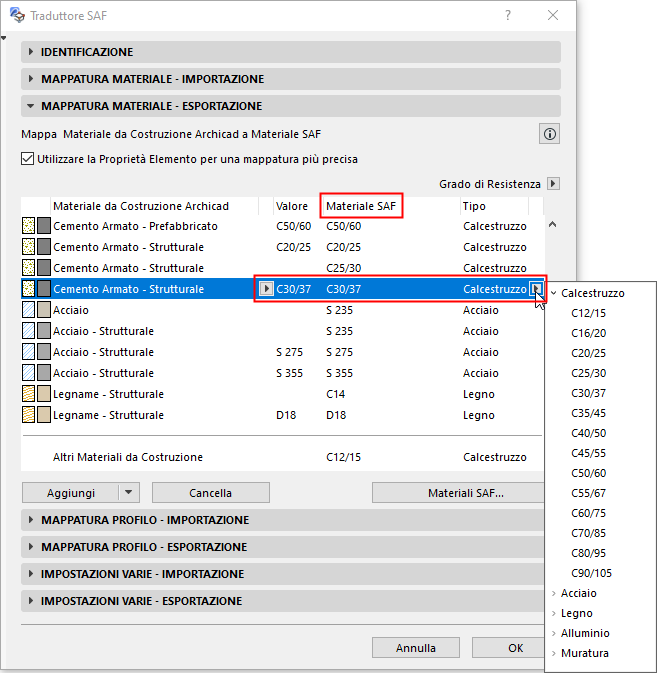
Task: Click the S 275 Valore cell
Action: pos(289,352)
